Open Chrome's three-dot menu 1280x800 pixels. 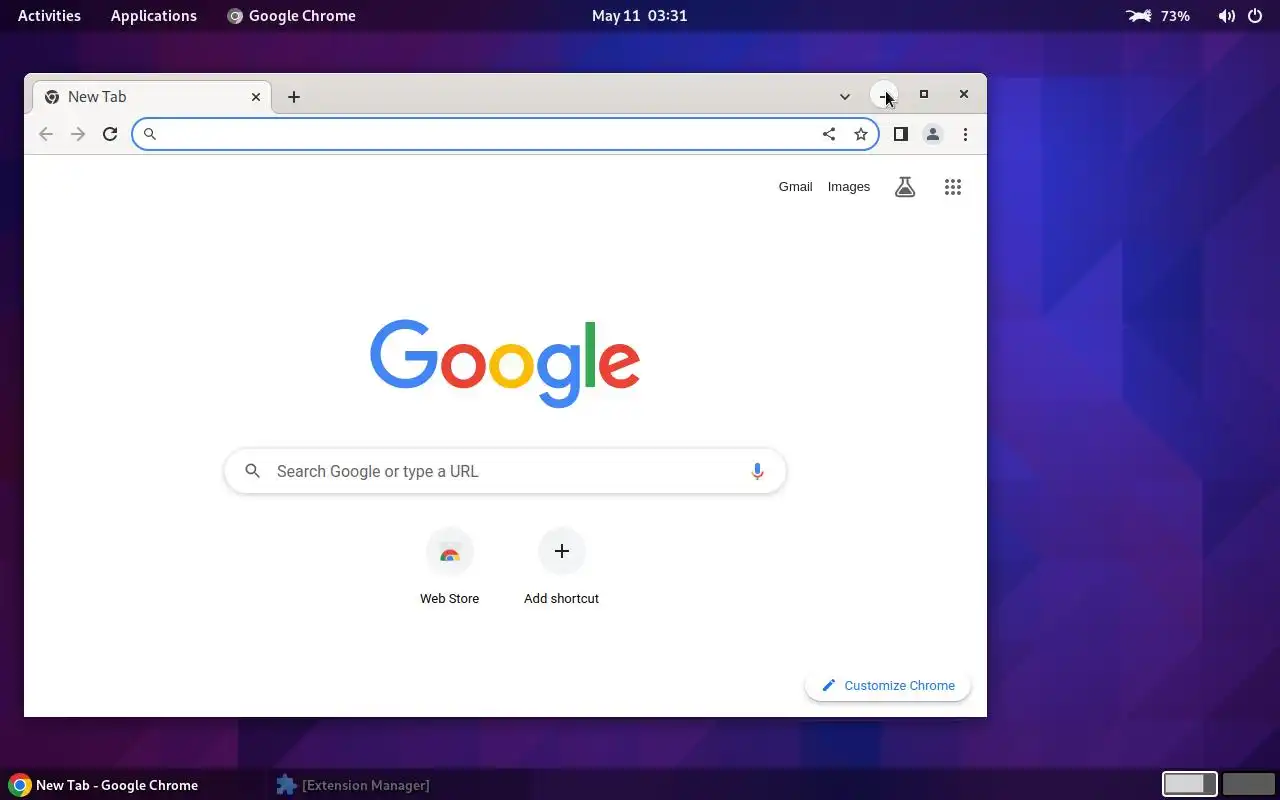tap(965, 134)
